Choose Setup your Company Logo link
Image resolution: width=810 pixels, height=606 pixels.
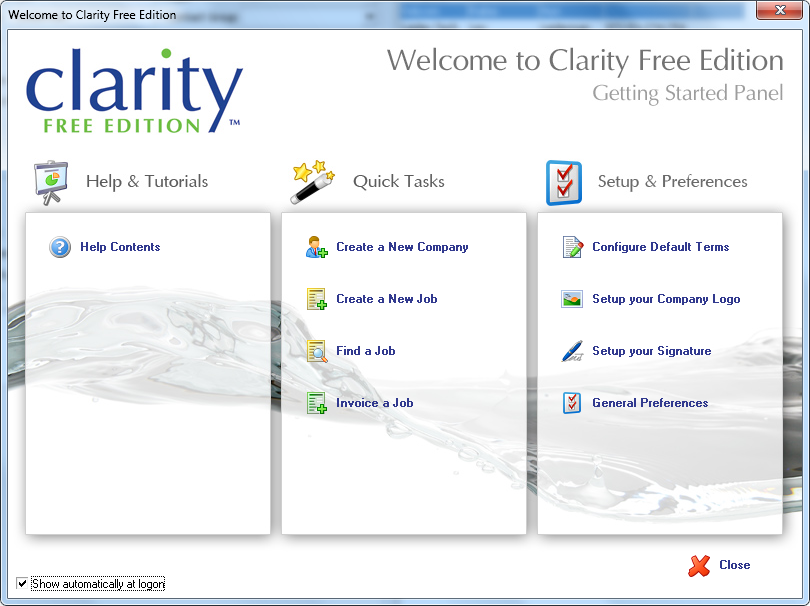tap(666, 299)
